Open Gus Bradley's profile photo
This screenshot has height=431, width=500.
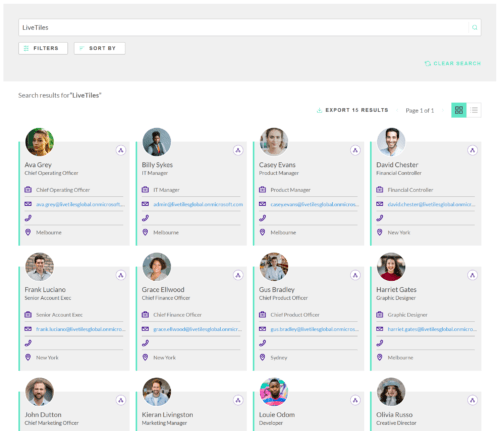[x=274, y=267]
